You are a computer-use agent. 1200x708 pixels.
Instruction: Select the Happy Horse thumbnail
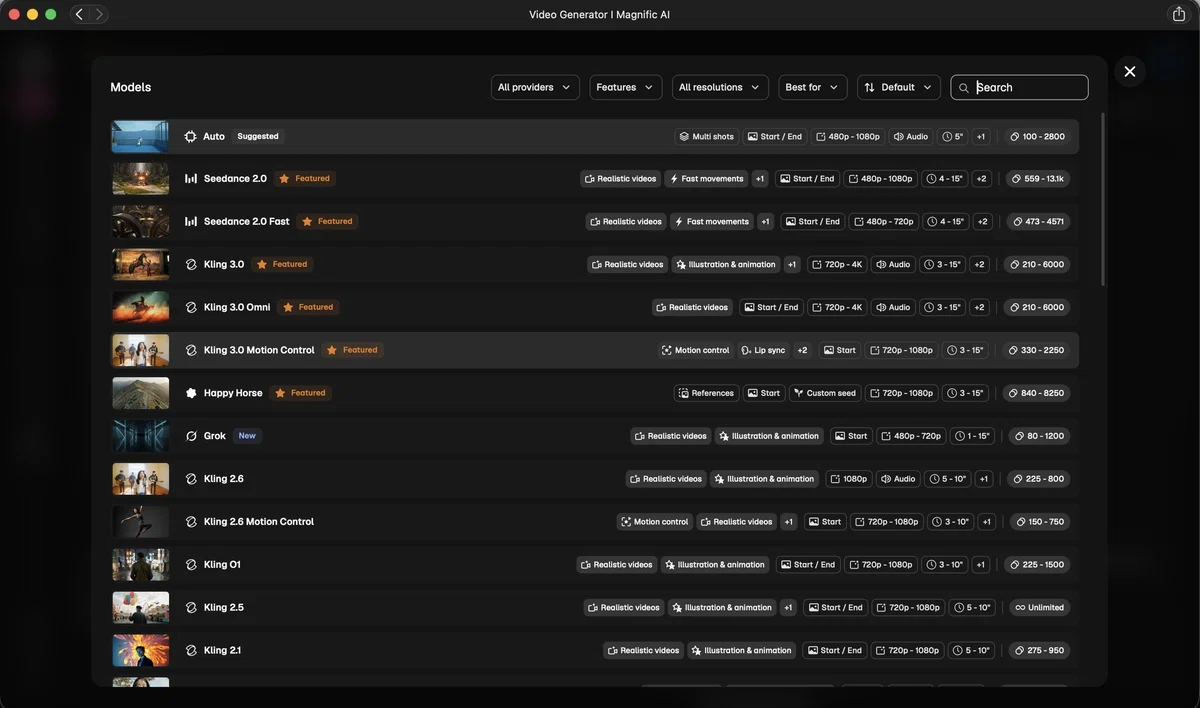point(140,394)
